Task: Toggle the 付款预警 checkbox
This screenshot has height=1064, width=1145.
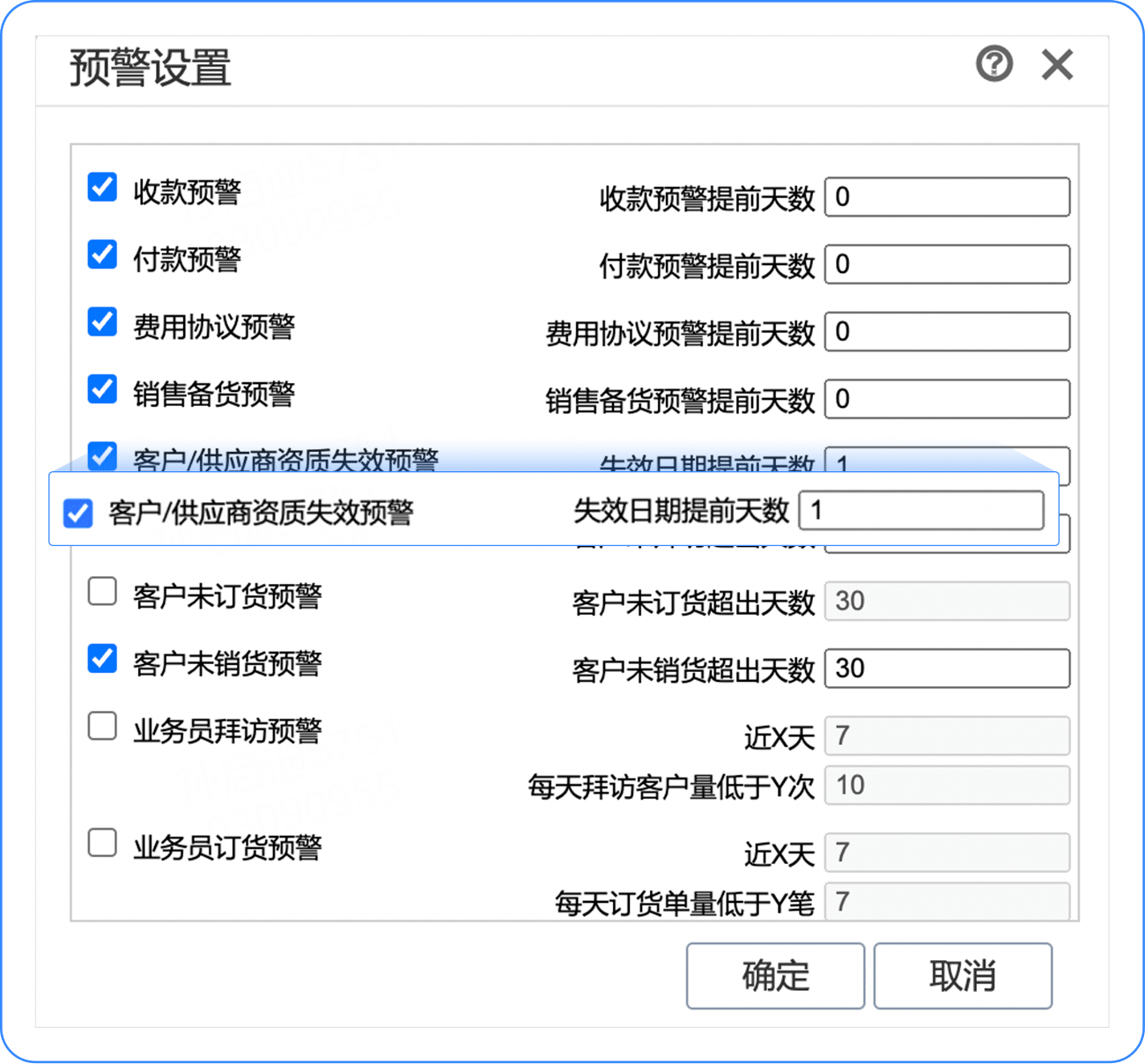Action: pyautogui.click(x=102, y=255)
